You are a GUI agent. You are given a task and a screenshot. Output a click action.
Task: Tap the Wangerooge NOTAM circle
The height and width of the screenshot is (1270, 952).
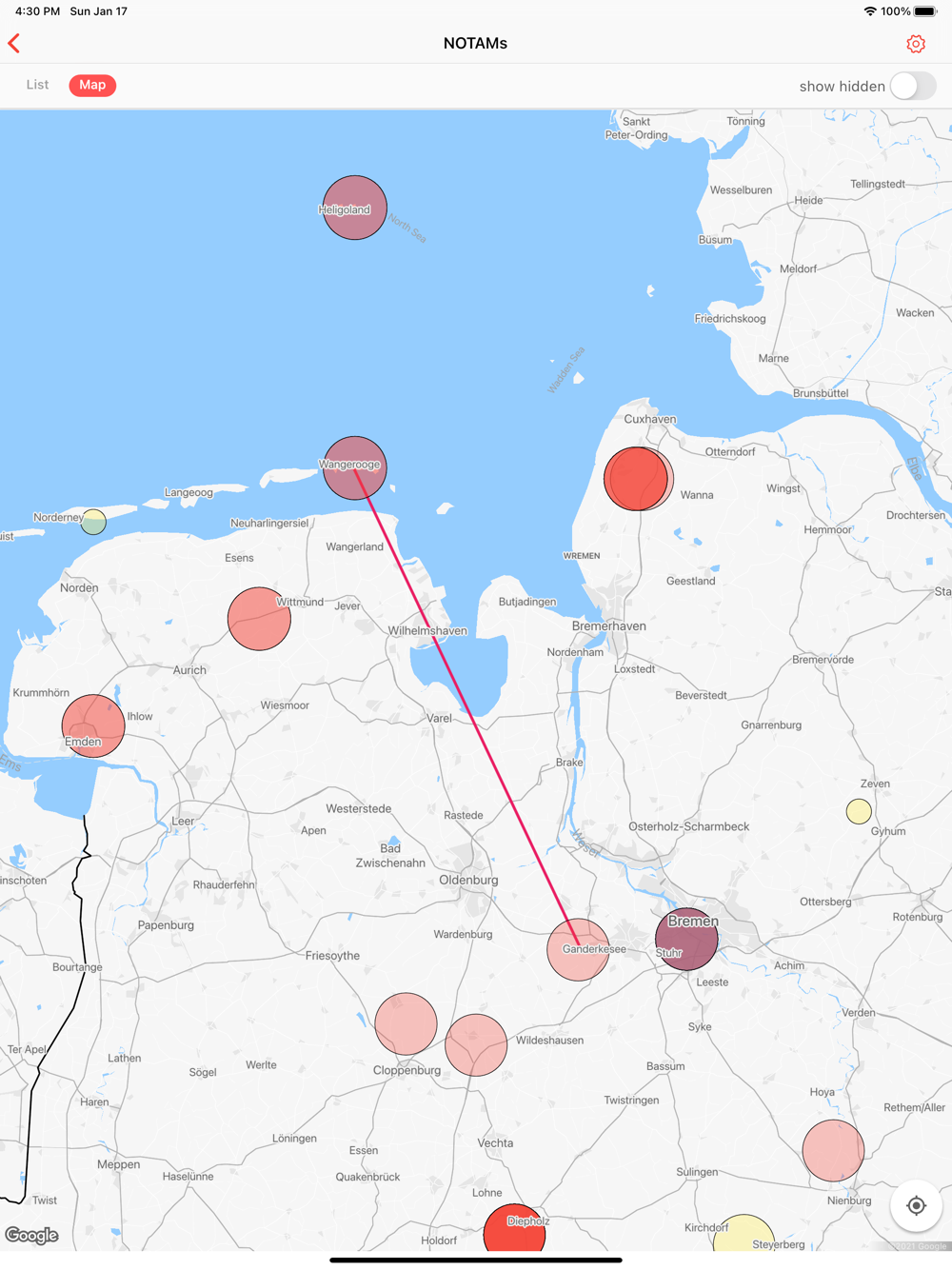point(355,468)
